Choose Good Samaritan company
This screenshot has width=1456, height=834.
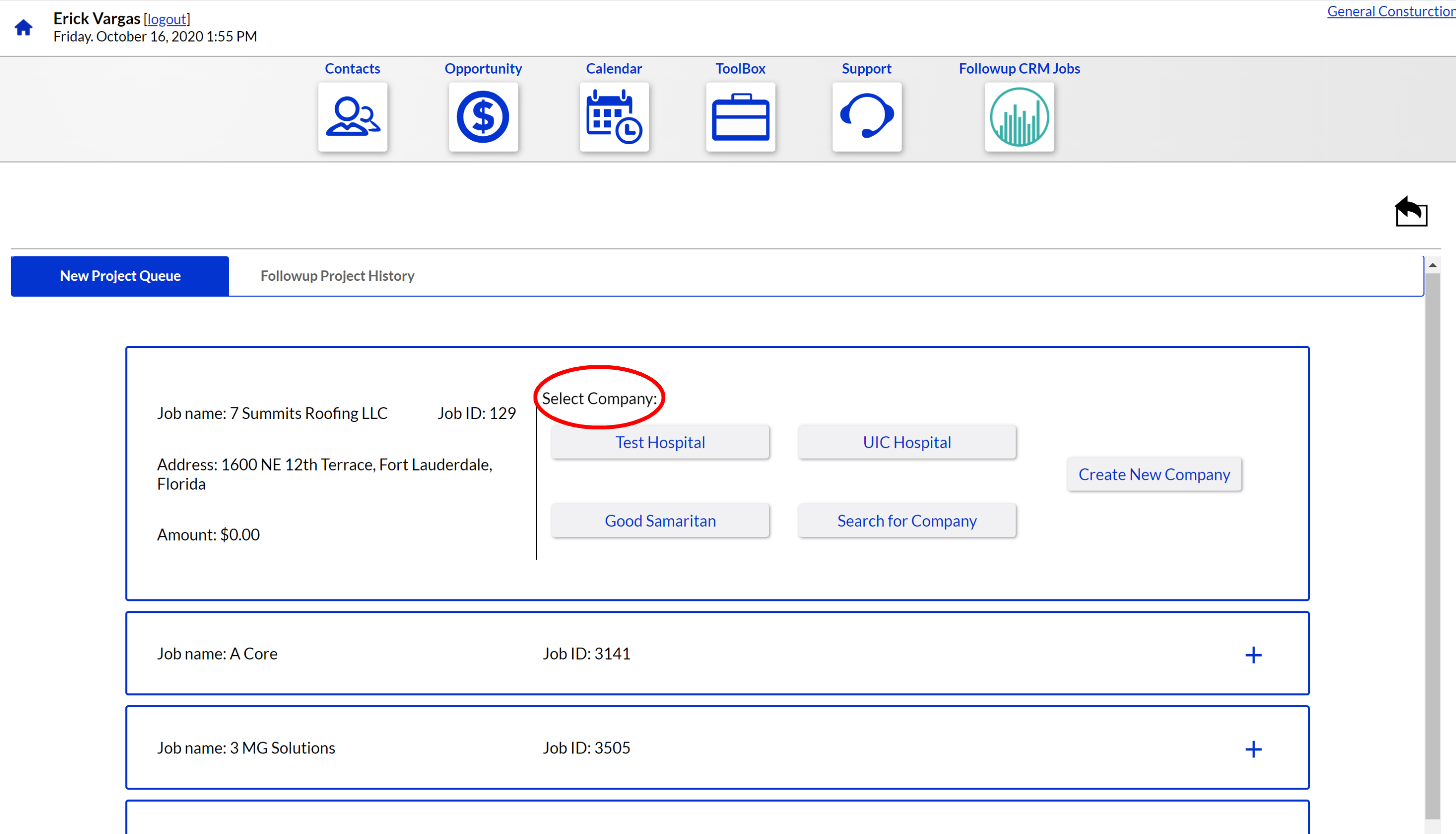click(x=660, y=521)
